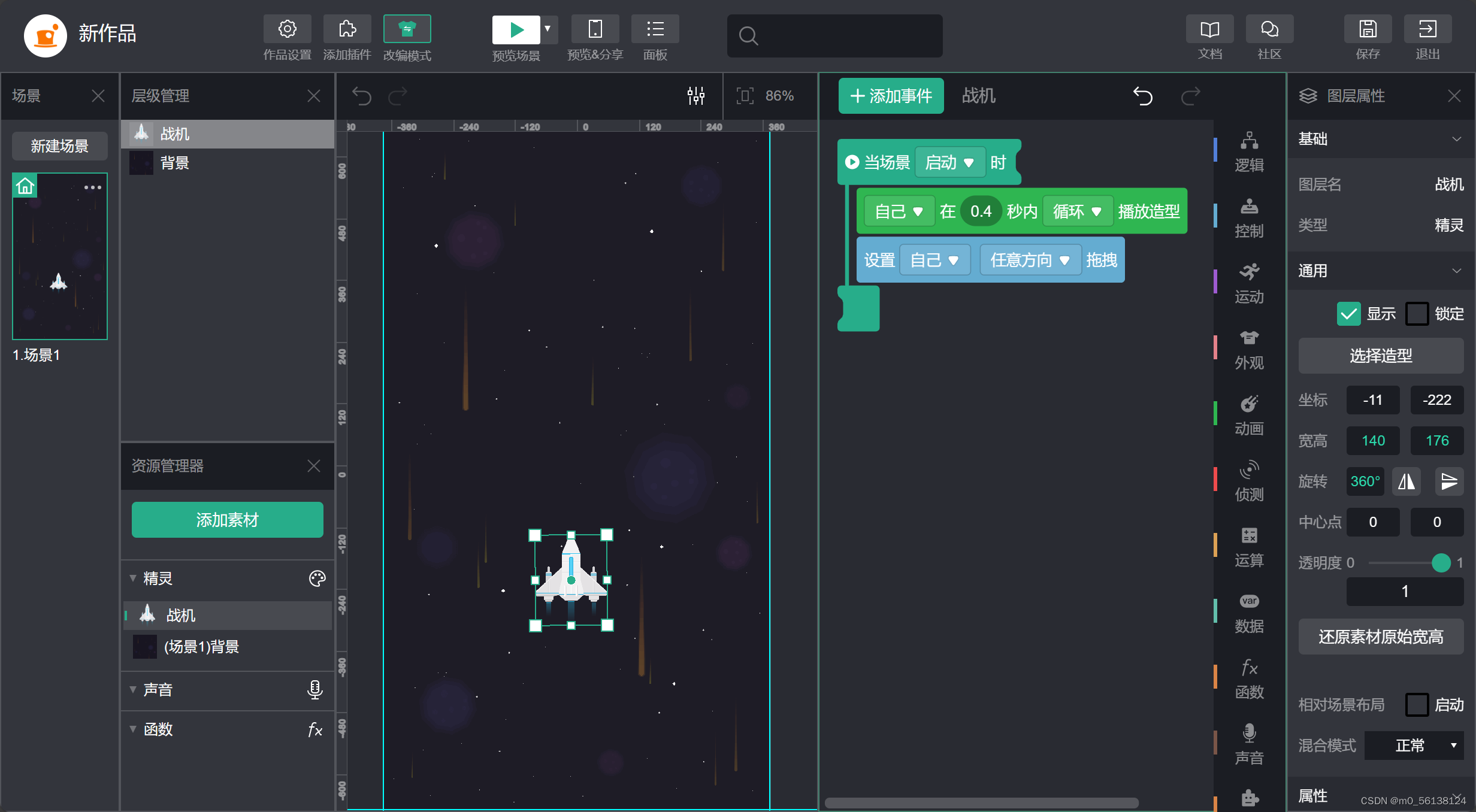
Task: Adjust the 透明度 slider handle
Action: coord(1441,563)
